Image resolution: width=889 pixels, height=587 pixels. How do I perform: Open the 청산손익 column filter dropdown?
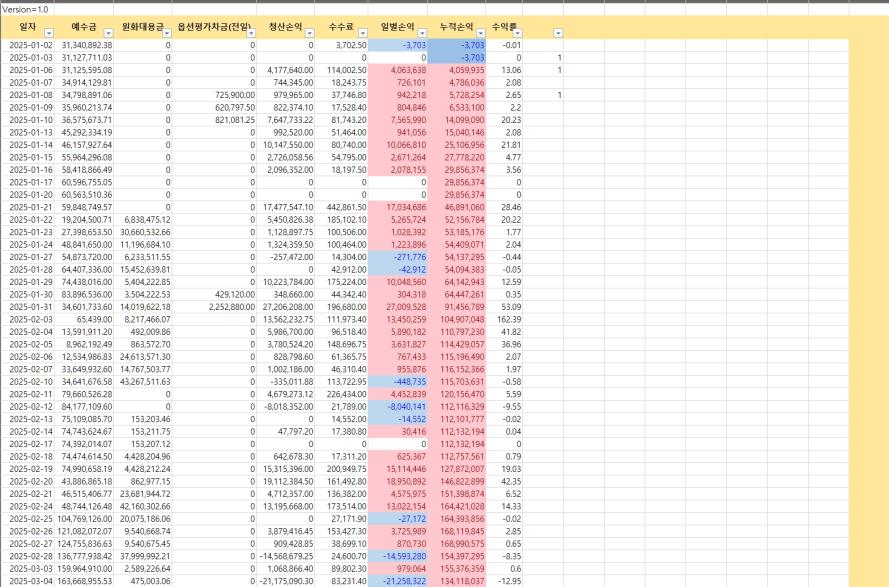coord(309,33)
